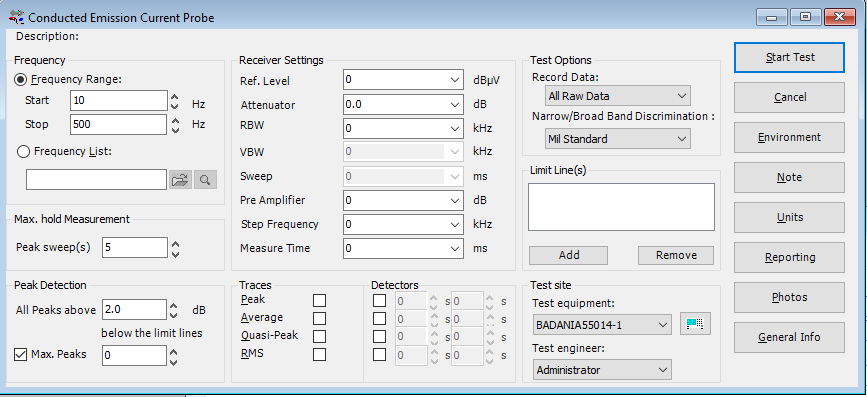Minimize the Conducted Emission Current Probe window

pos(772,18)
